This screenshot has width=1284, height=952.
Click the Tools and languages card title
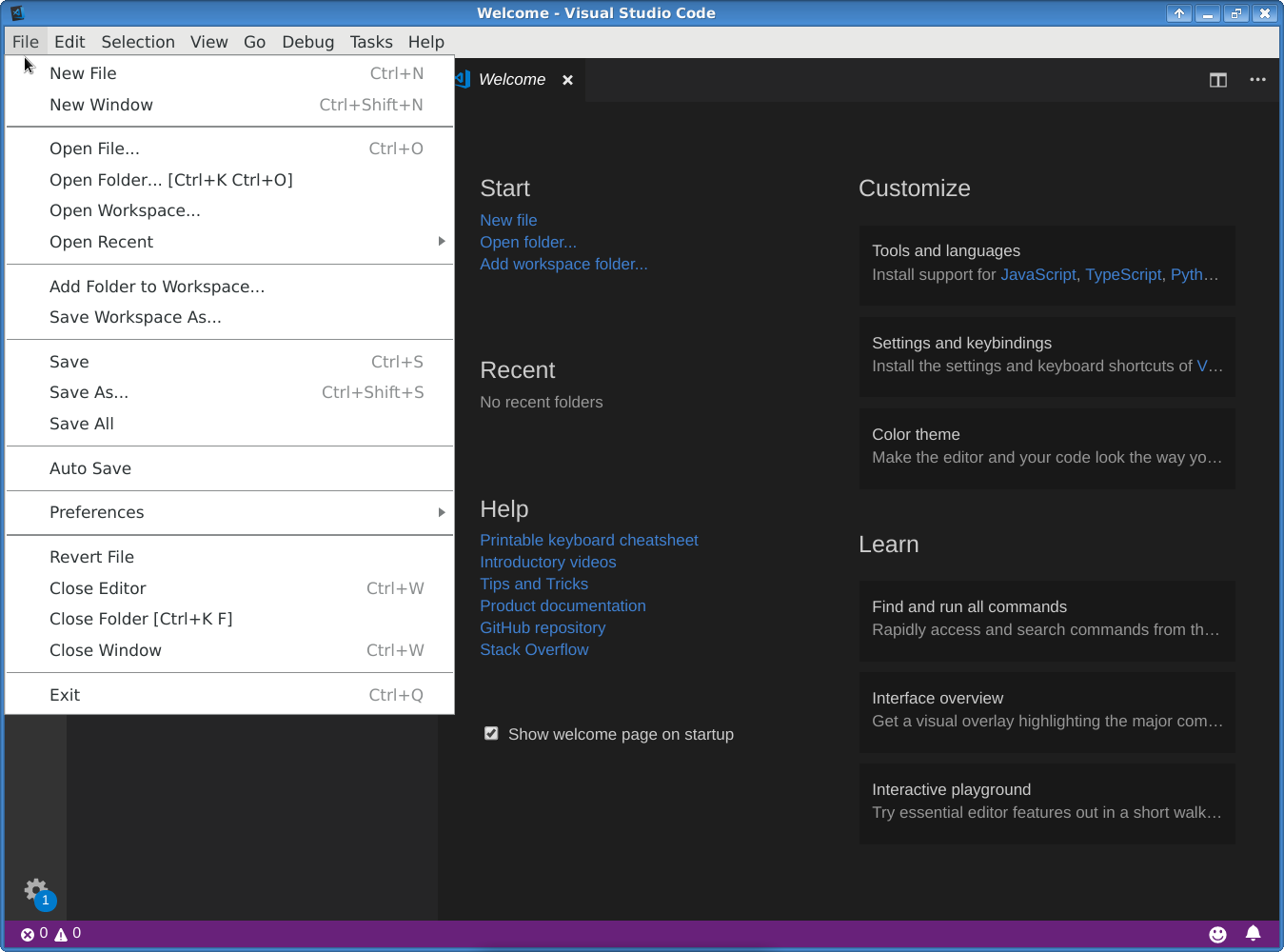point(946,250)
